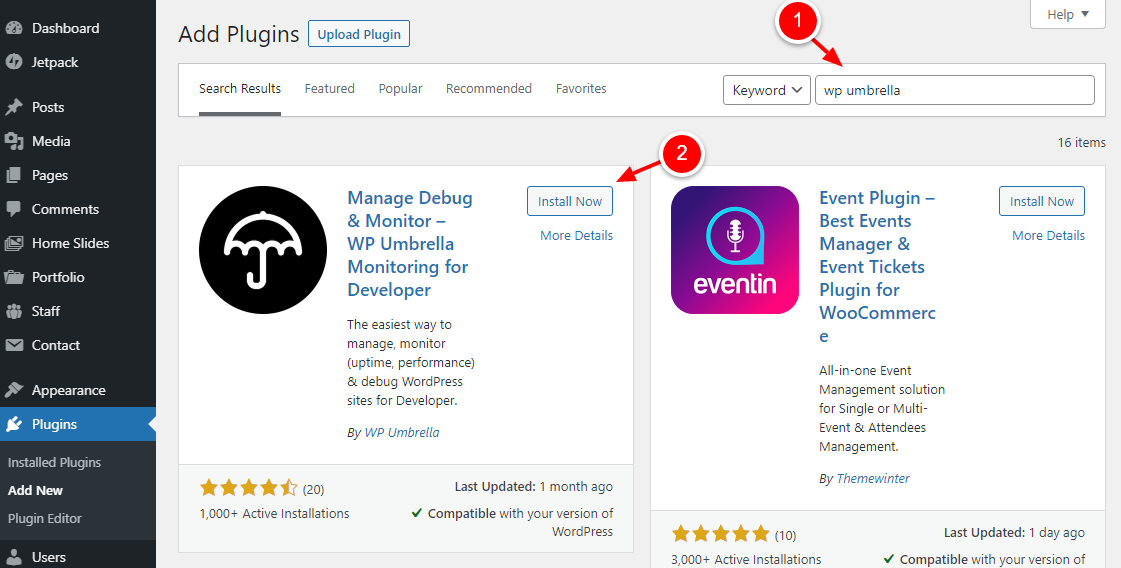Go to Jetpack menu item
The height and width of the screenshot is (568, 1121).
(x=78, y=62)
